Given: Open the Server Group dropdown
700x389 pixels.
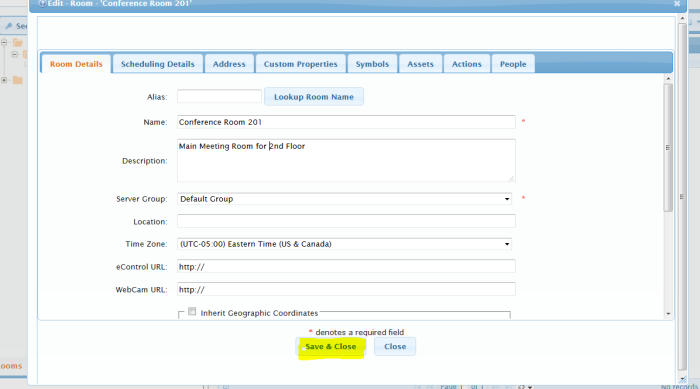Looking at the screenshot, I should click(344, 199).
